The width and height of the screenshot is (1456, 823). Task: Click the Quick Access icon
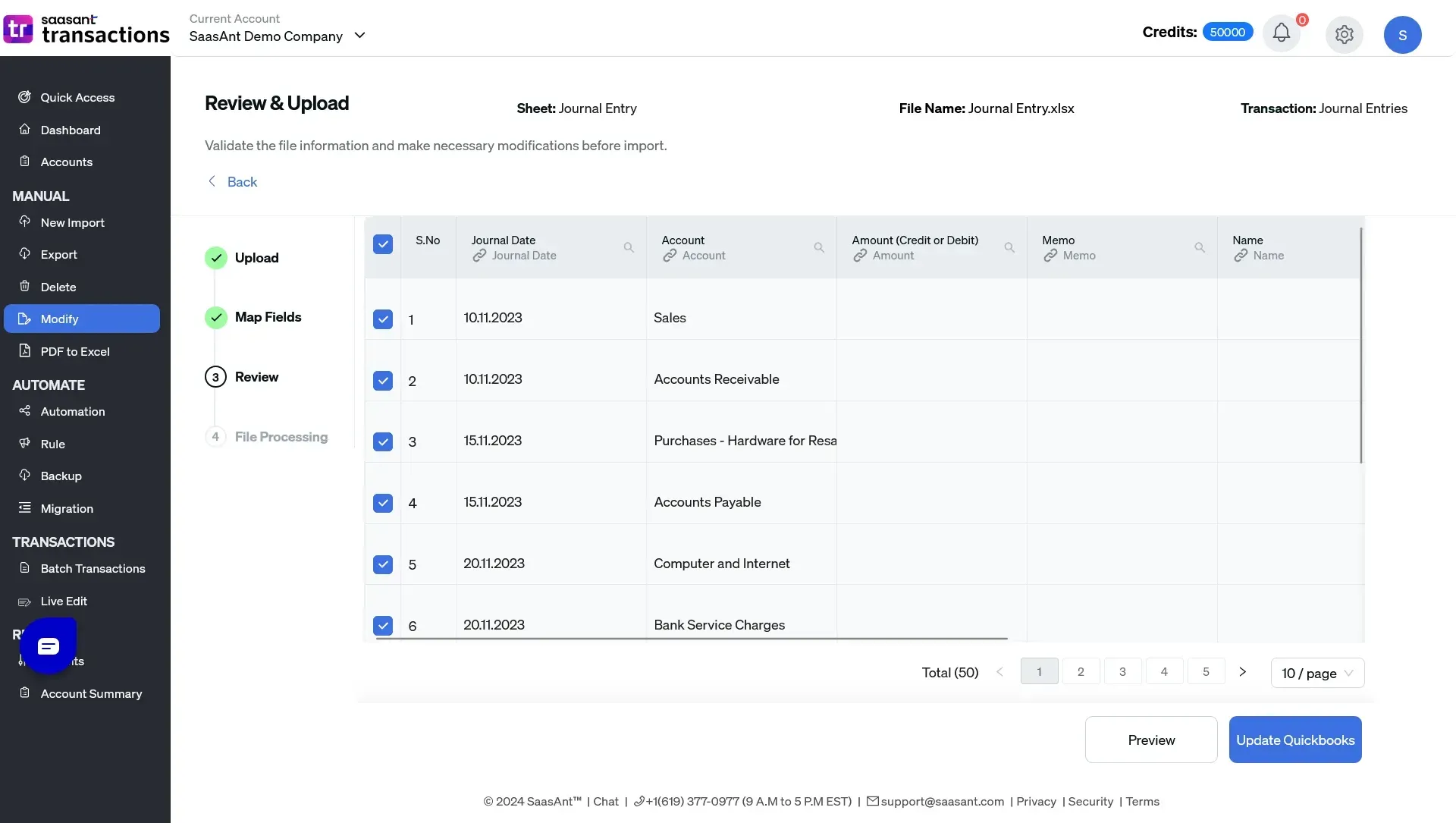[24, 97]
